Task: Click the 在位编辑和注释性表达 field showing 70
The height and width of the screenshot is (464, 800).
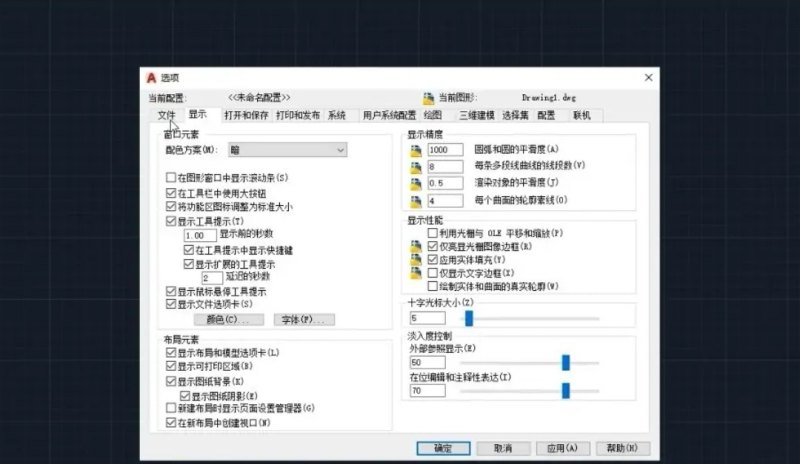Action: coord(428,391)
